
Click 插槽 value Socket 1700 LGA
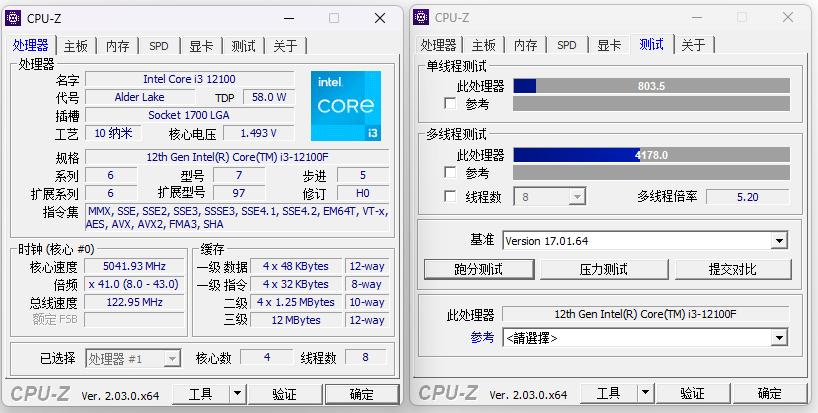point(189,115)
